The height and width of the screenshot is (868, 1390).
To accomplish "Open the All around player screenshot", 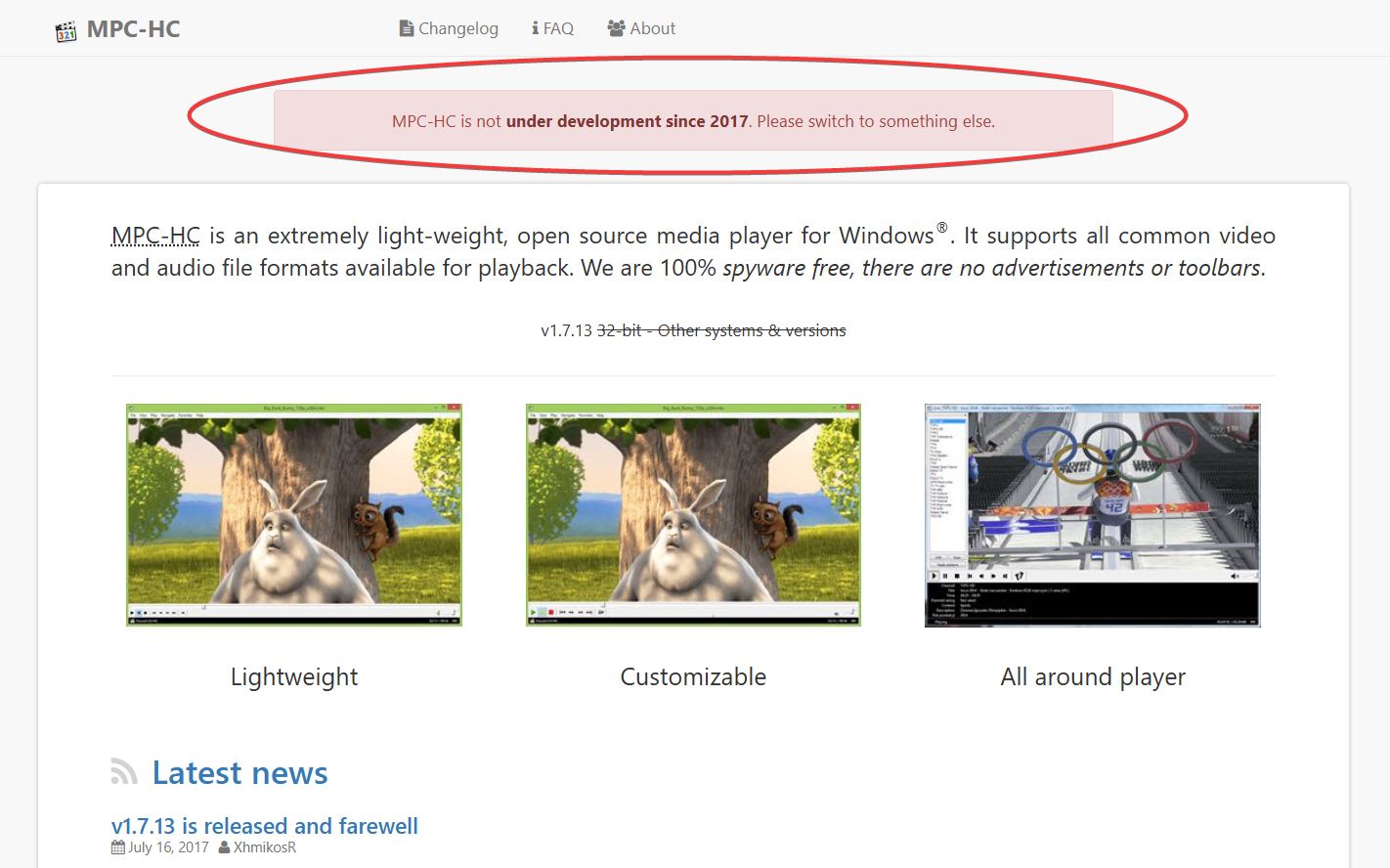I will pyautogui.click(x=1093, y=515).
